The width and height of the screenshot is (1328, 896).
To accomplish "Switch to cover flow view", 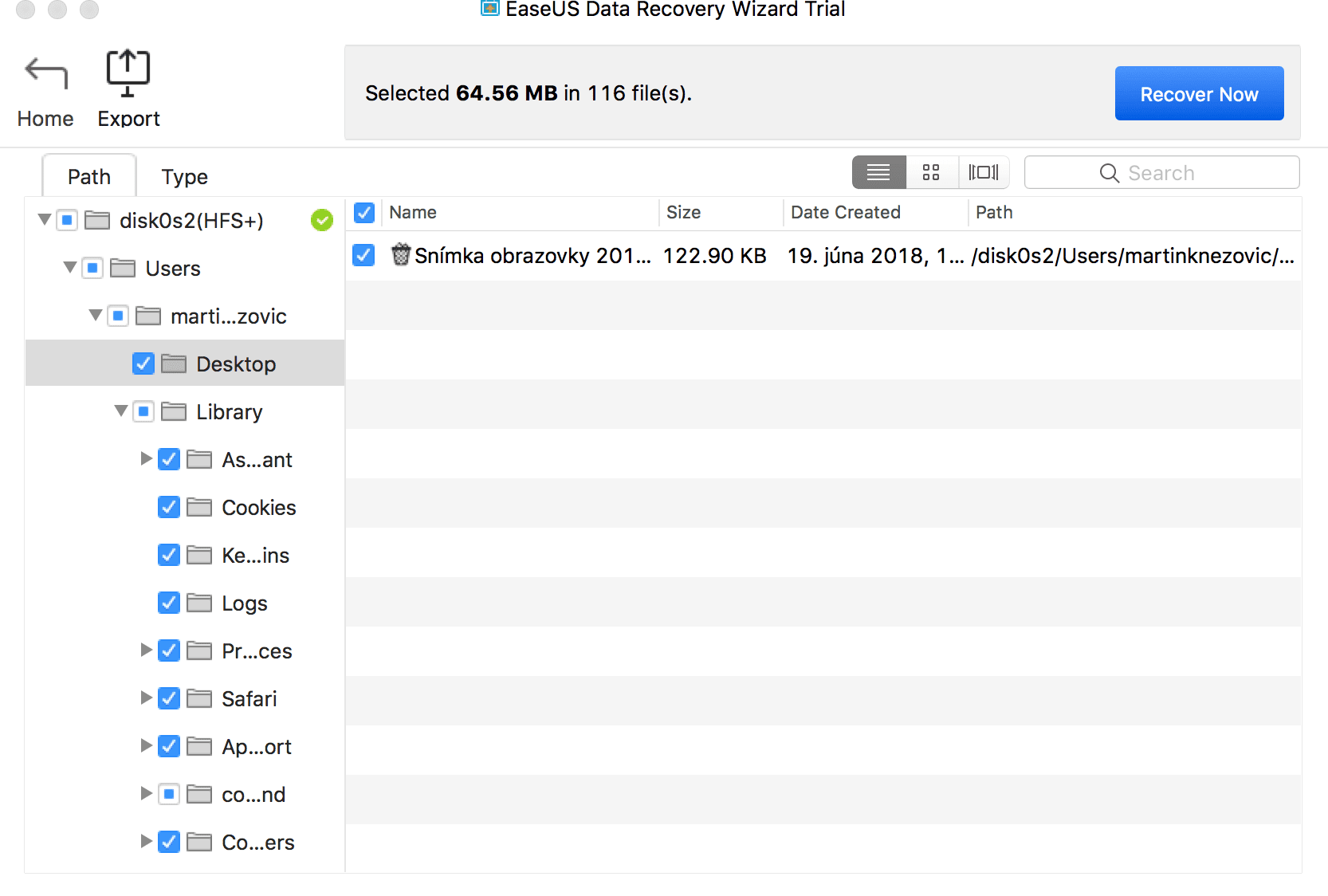I will coord(984,172).
